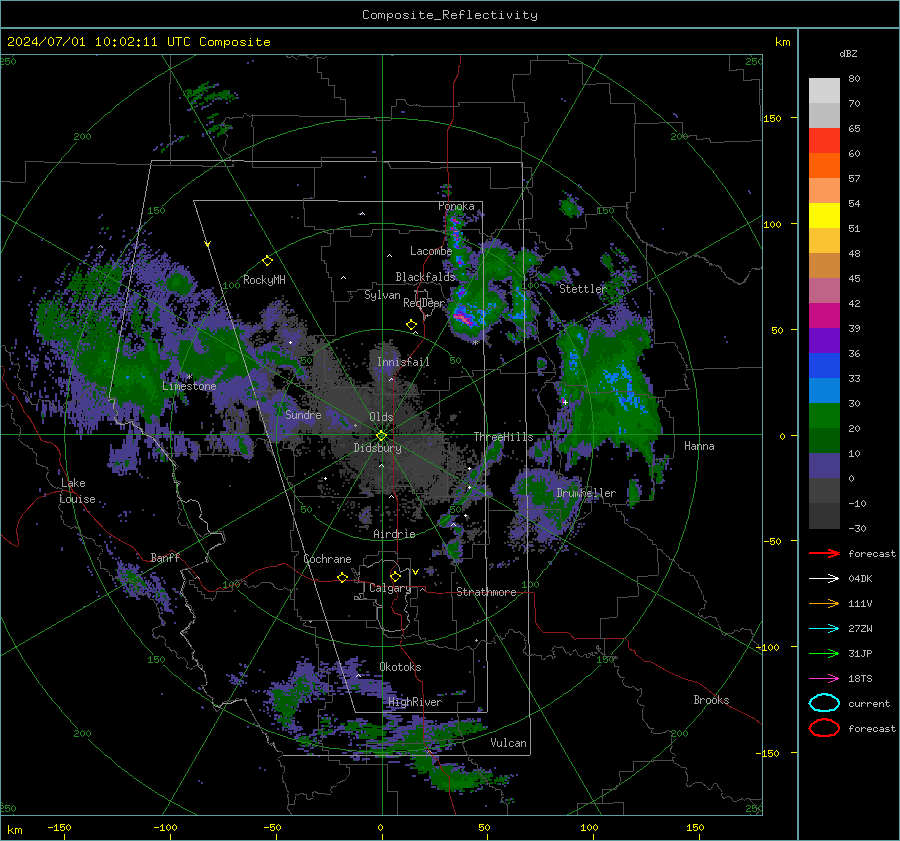This screenshot has width=900, height=841.
Task: Pick the orange 57-60 dBZ swatch
Action: pos(824,166)
